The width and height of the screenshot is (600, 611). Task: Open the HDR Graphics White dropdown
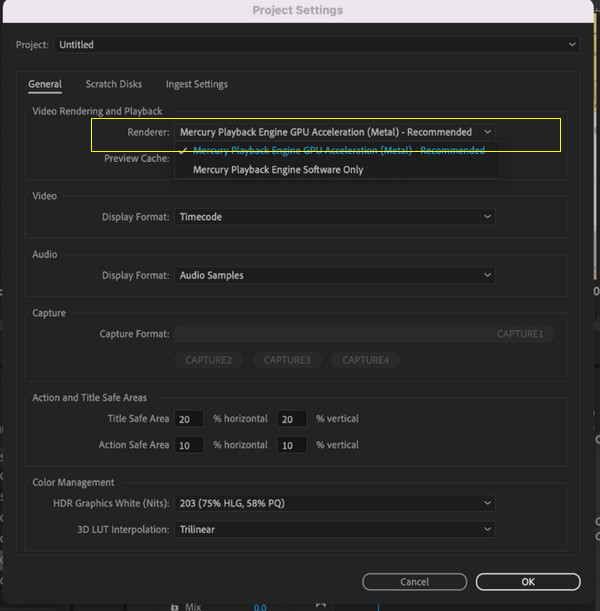[335, 504]
